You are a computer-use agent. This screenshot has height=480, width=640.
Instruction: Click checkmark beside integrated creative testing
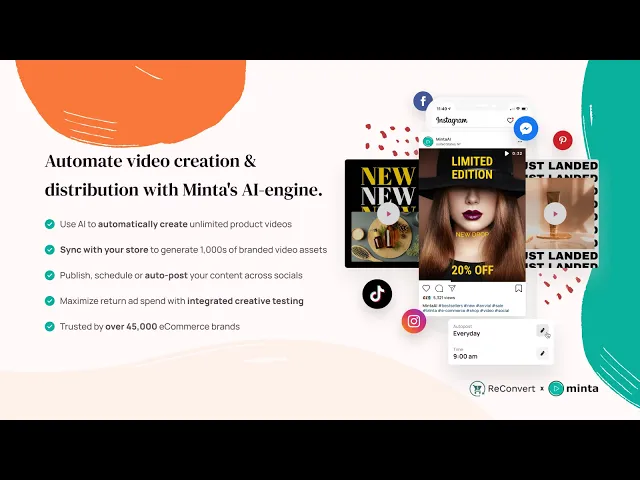click(x=49, y=301)
